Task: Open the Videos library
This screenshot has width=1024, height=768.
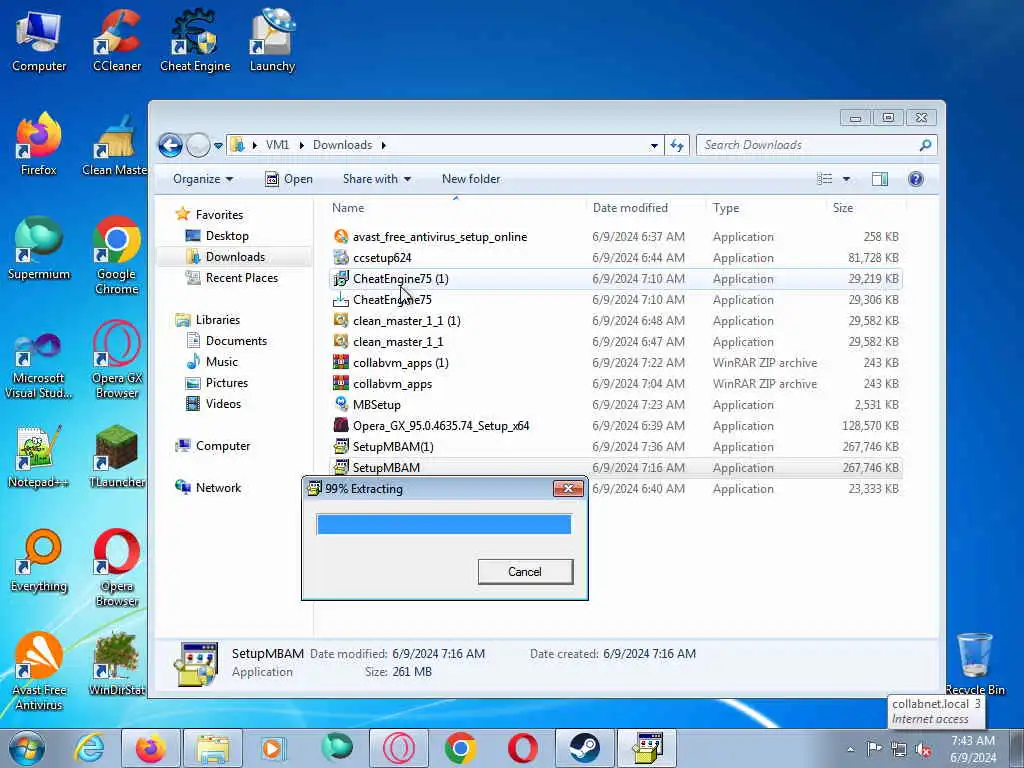Action: tap(223, 404)
